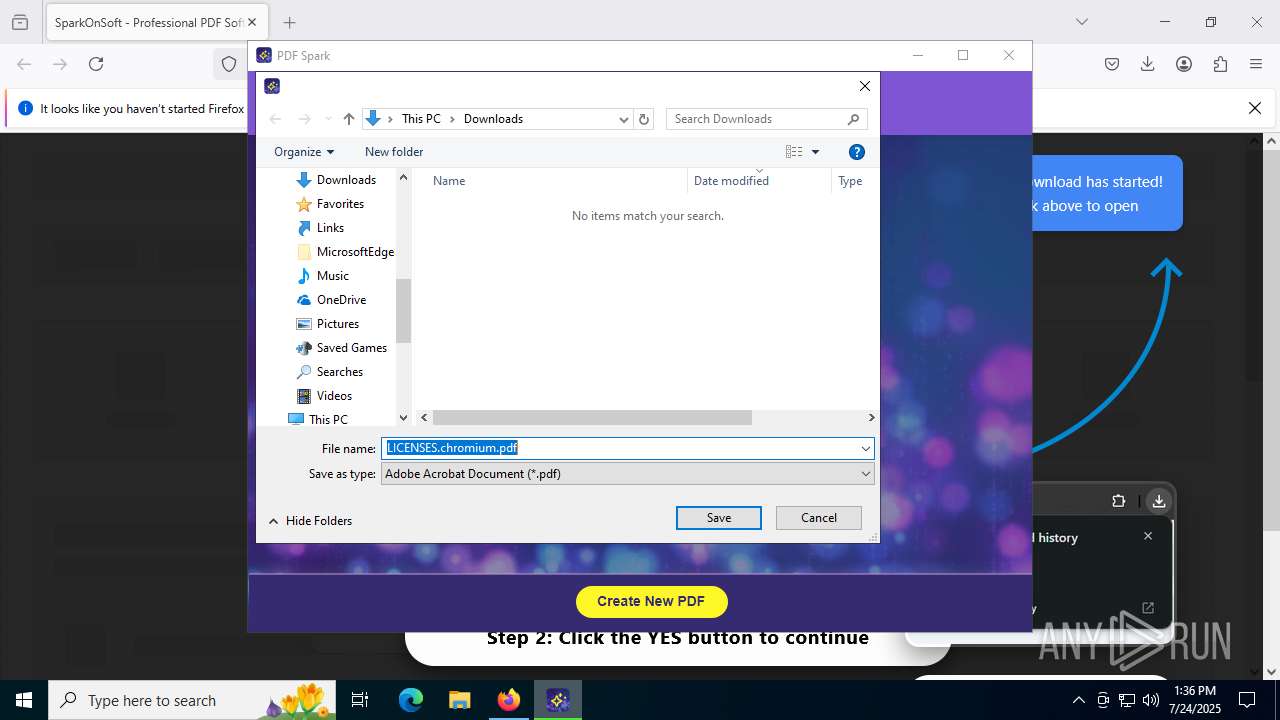The height and width of the screenshot is (720, 1280).
Task: Click Create New PDF button
Action: point(651,601)
